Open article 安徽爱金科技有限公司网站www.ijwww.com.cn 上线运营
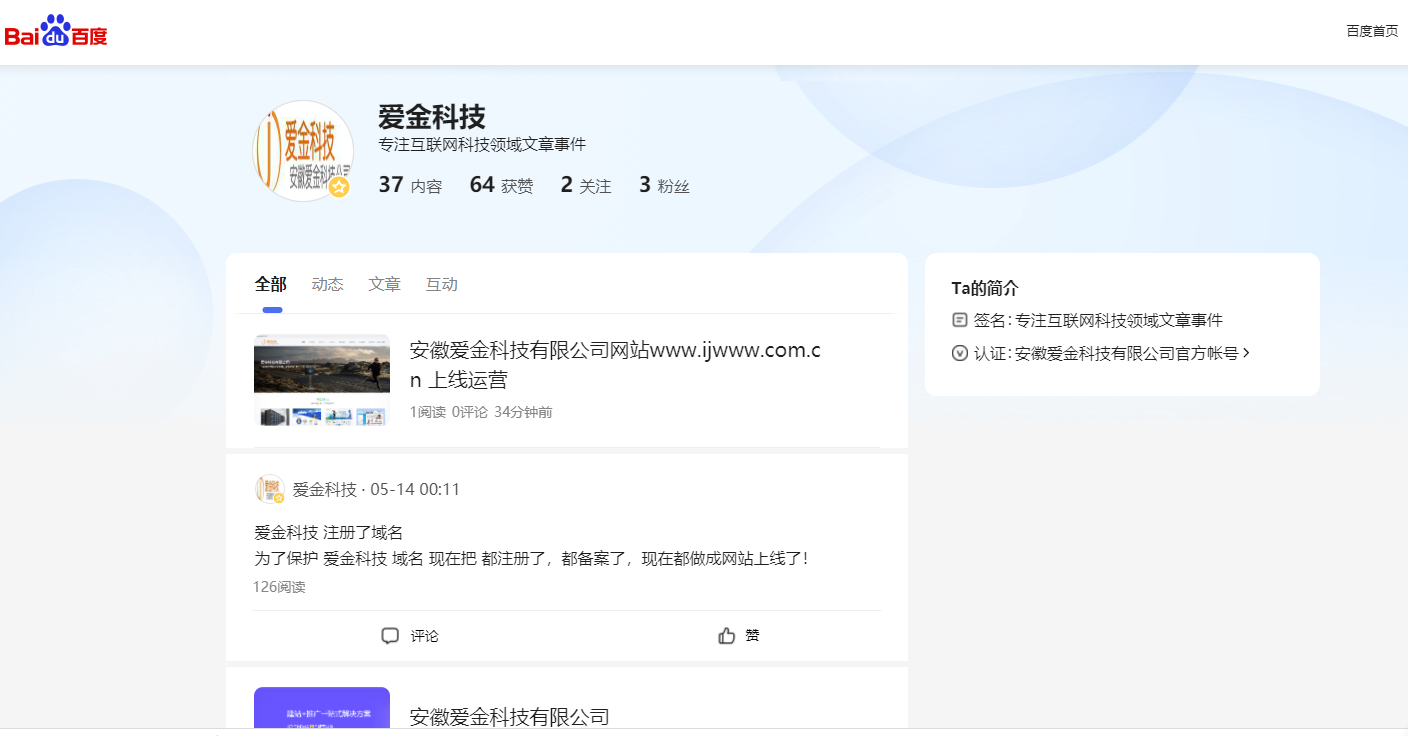This screenshot has height=736, width=1408. pos(615,365)
